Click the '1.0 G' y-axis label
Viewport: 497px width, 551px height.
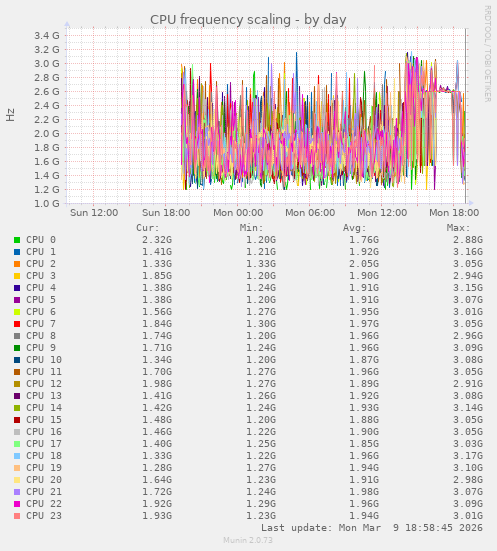(x=47, y=204)
